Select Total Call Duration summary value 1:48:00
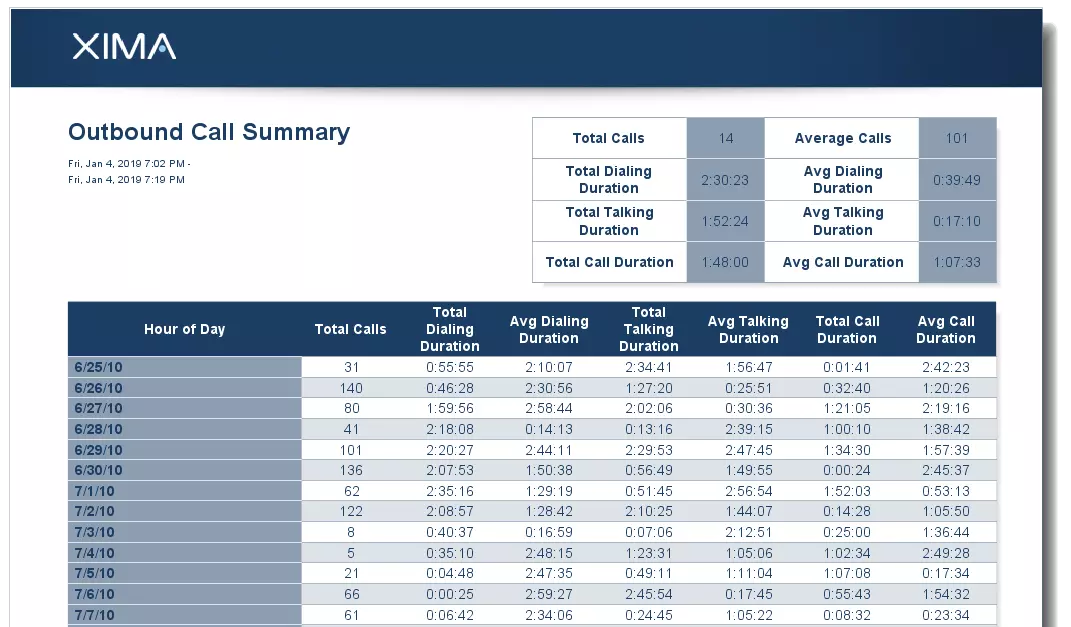The width and height of the screenshot is (1071, 627). [725, 262]
